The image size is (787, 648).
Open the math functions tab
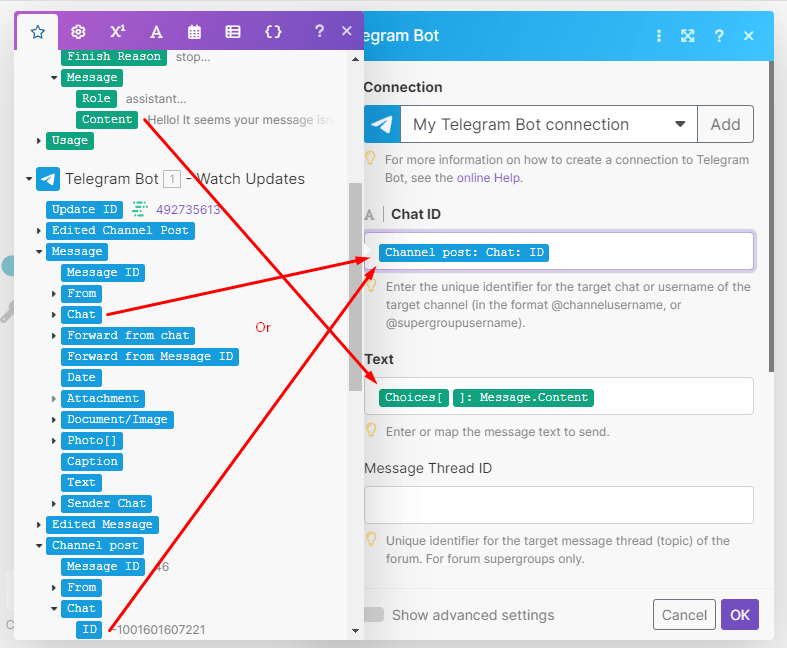click(x=117, y=31)
